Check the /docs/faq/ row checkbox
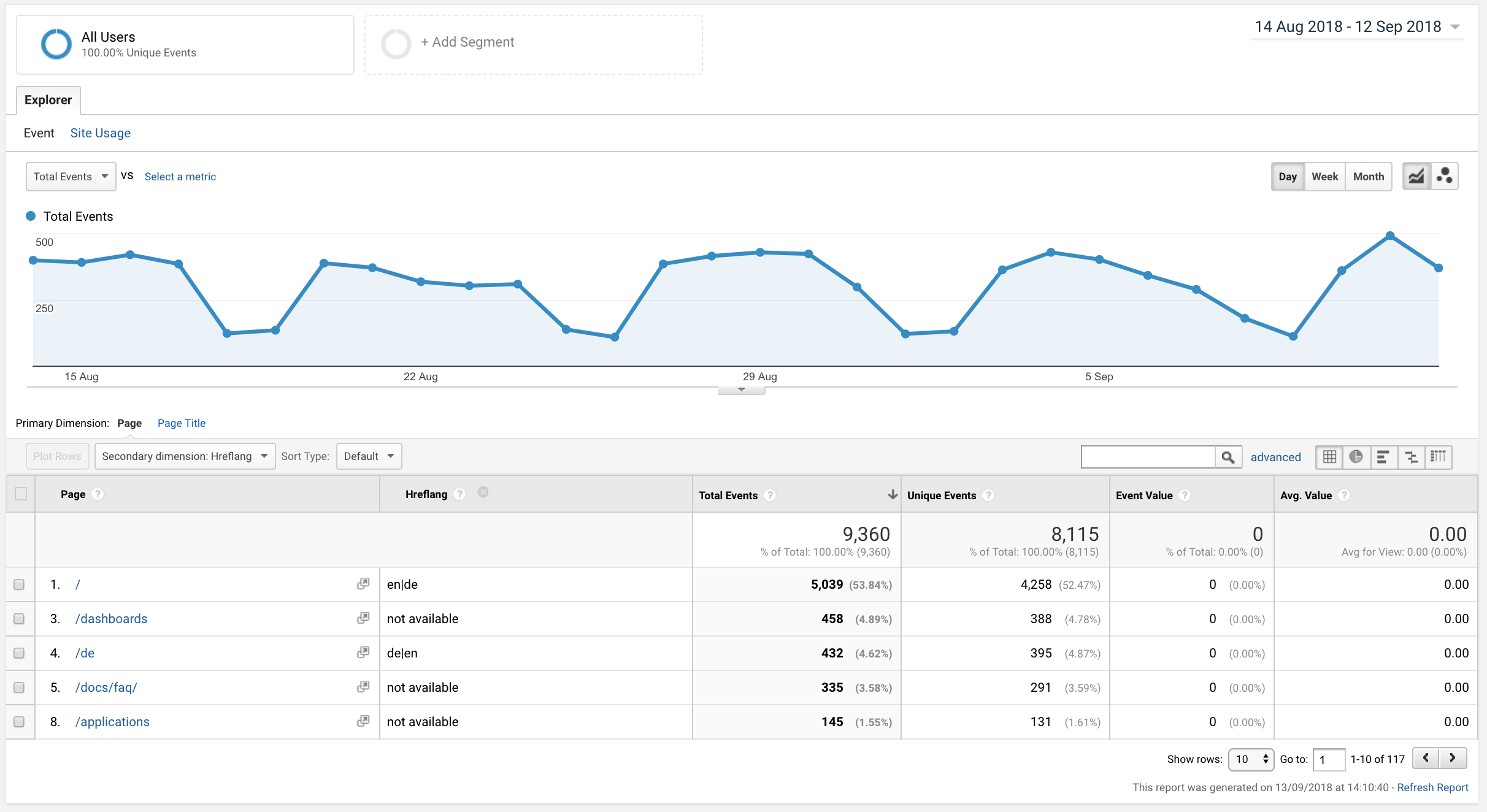1487x812 pixels. pyautogui.click(x=19, y=688)
